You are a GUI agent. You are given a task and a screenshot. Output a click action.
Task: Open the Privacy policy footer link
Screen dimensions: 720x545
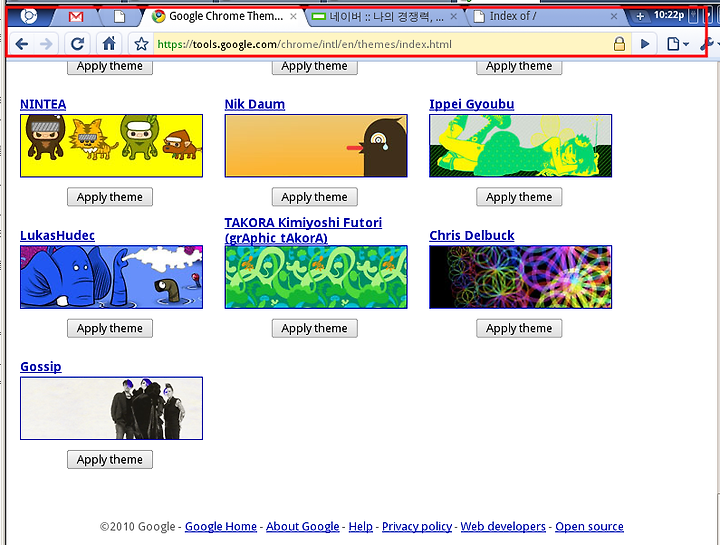(417, 526)
